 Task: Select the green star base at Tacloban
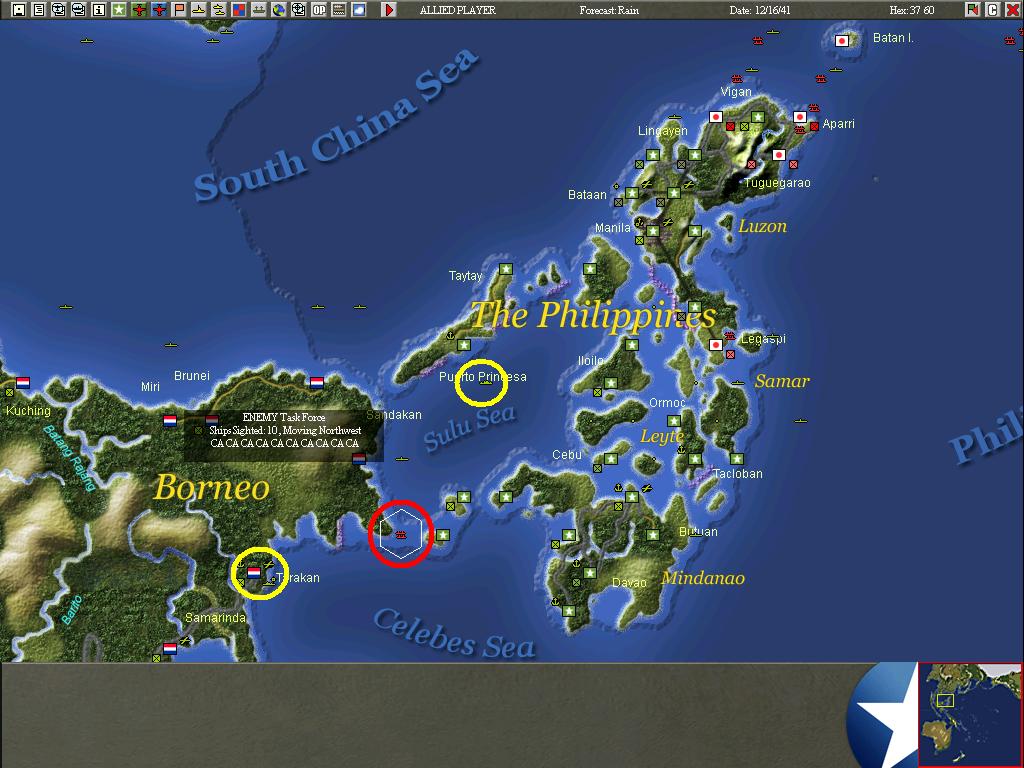click(737, 458)
